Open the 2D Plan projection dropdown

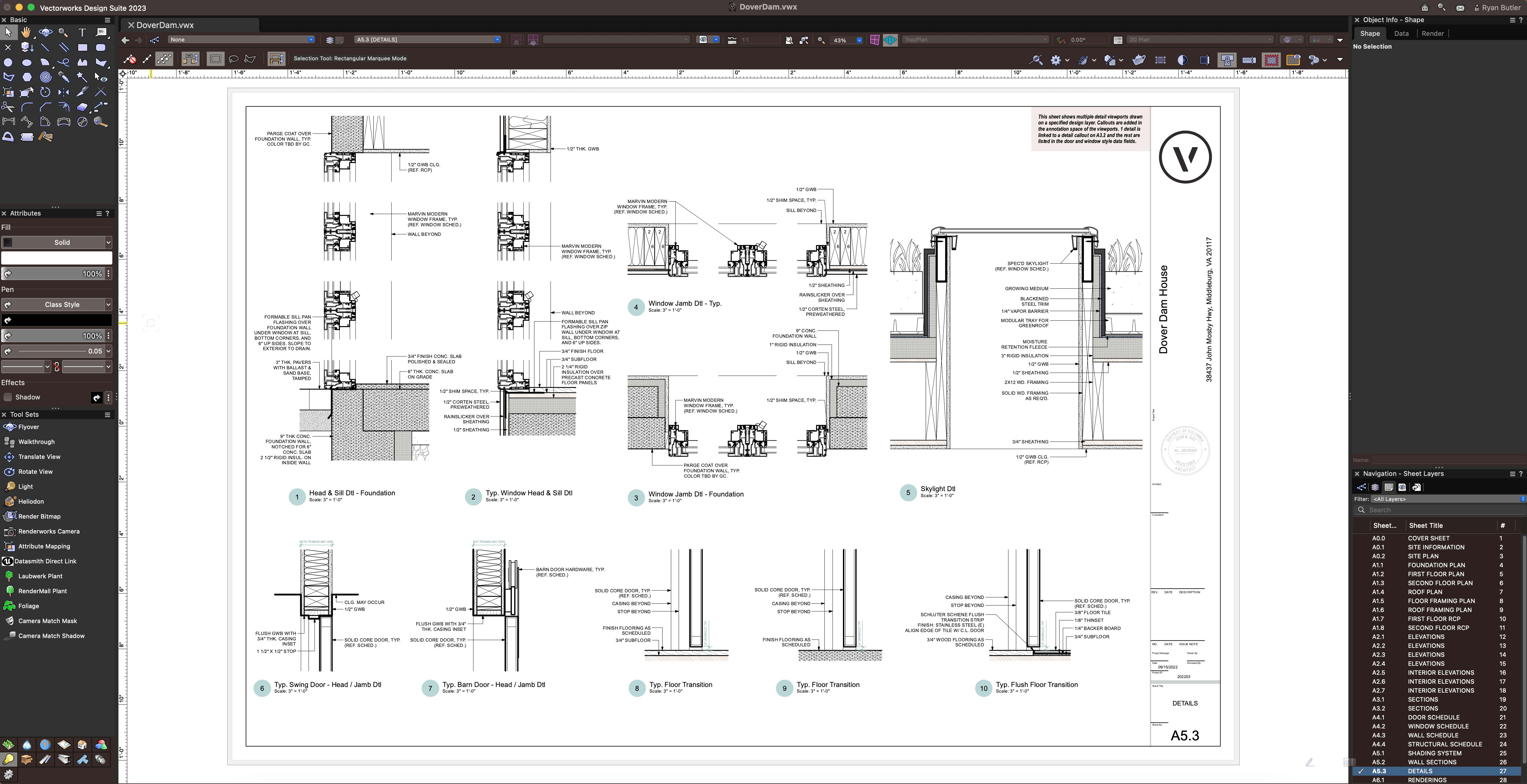(x=1200, y=40)
